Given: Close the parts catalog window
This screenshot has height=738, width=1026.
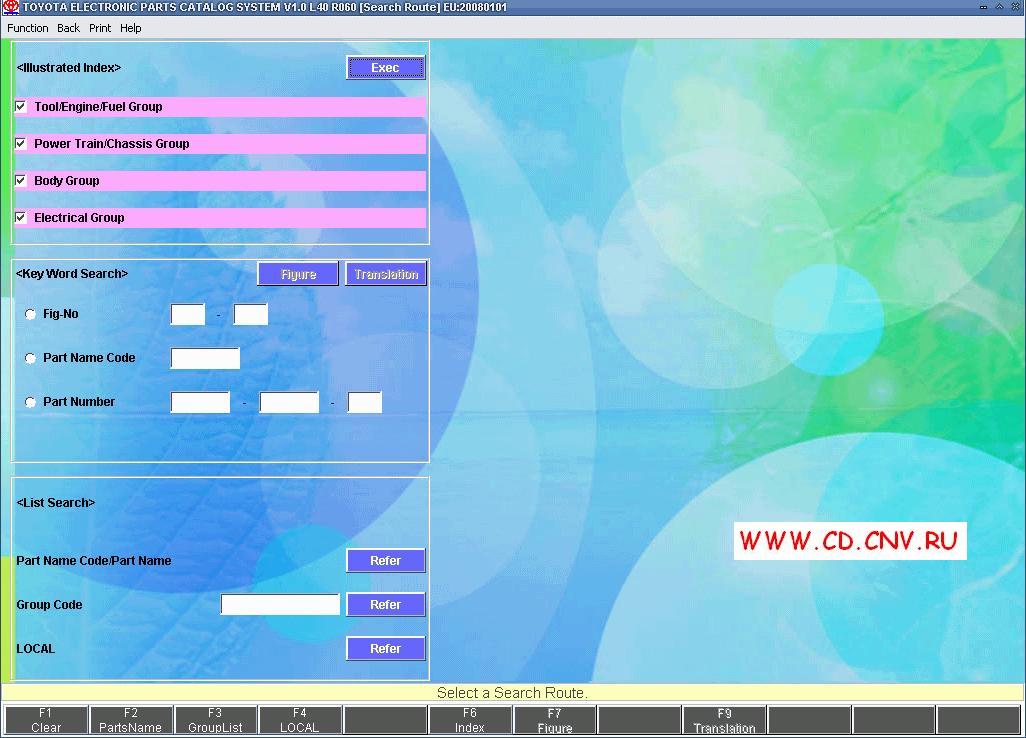Looking at the screenshot, I should 1016,7.
